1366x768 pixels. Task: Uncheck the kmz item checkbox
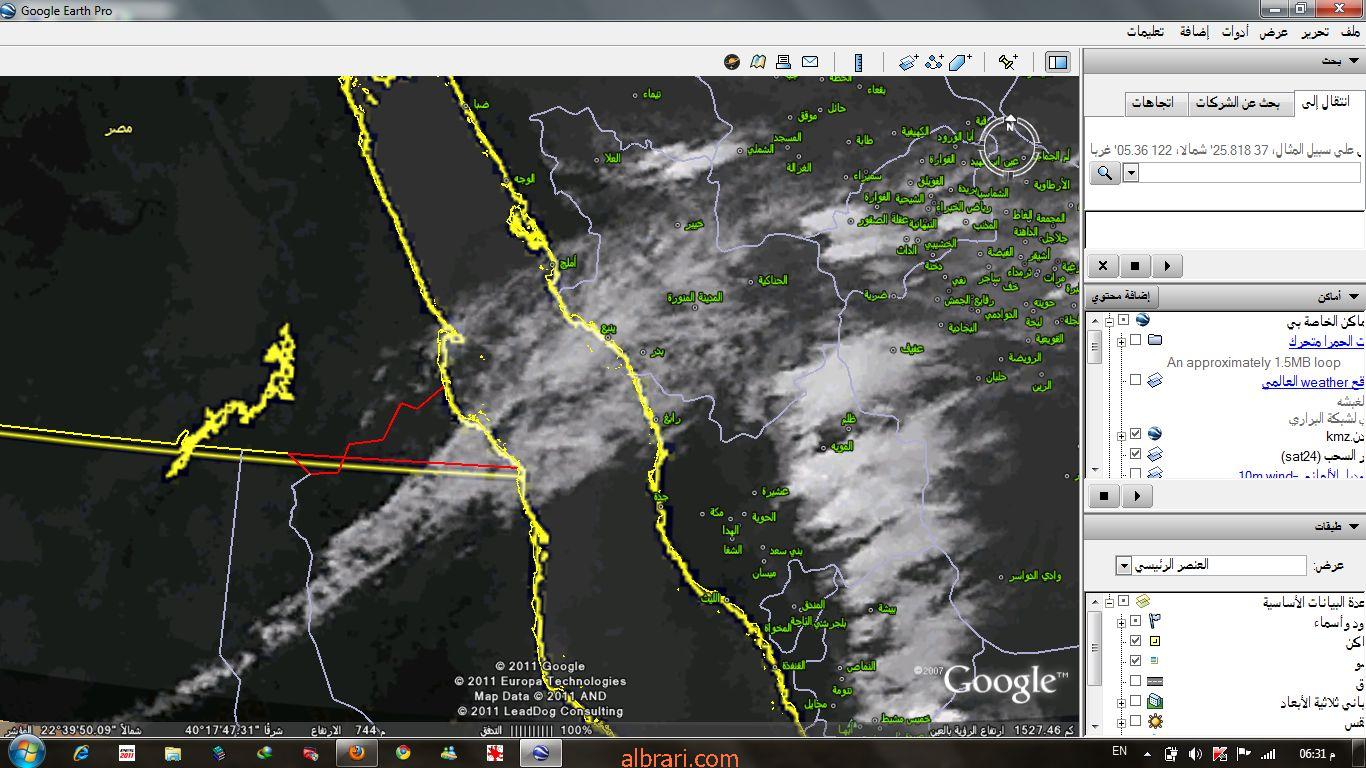point(1135,434)
